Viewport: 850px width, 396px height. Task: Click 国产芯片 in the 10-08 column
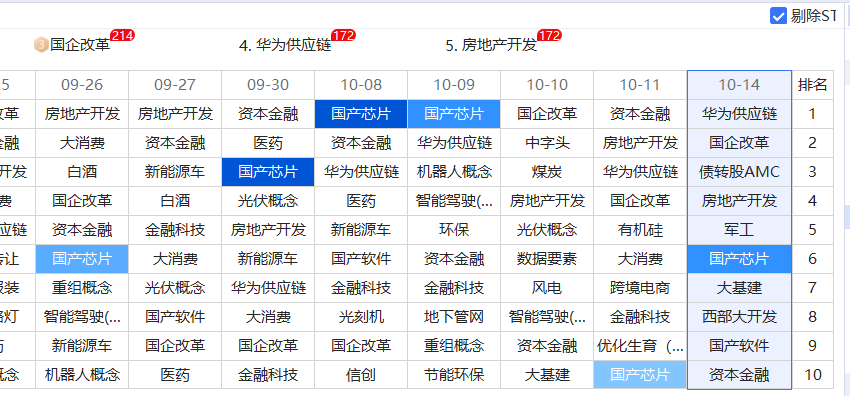[x=361, y=114]
